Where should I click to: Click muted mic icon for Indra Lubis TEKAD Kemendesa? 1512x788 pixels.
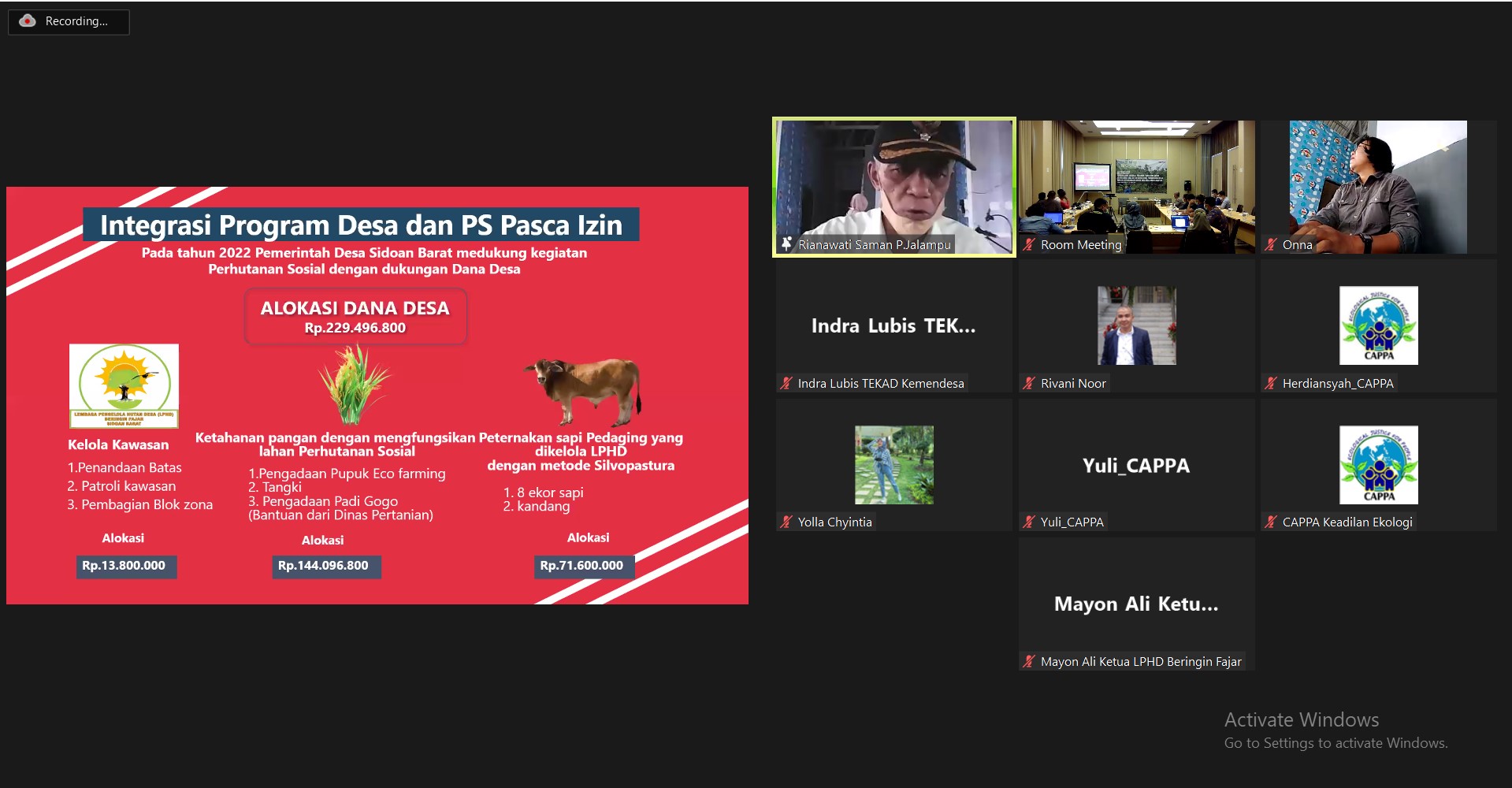pos(786,384)
